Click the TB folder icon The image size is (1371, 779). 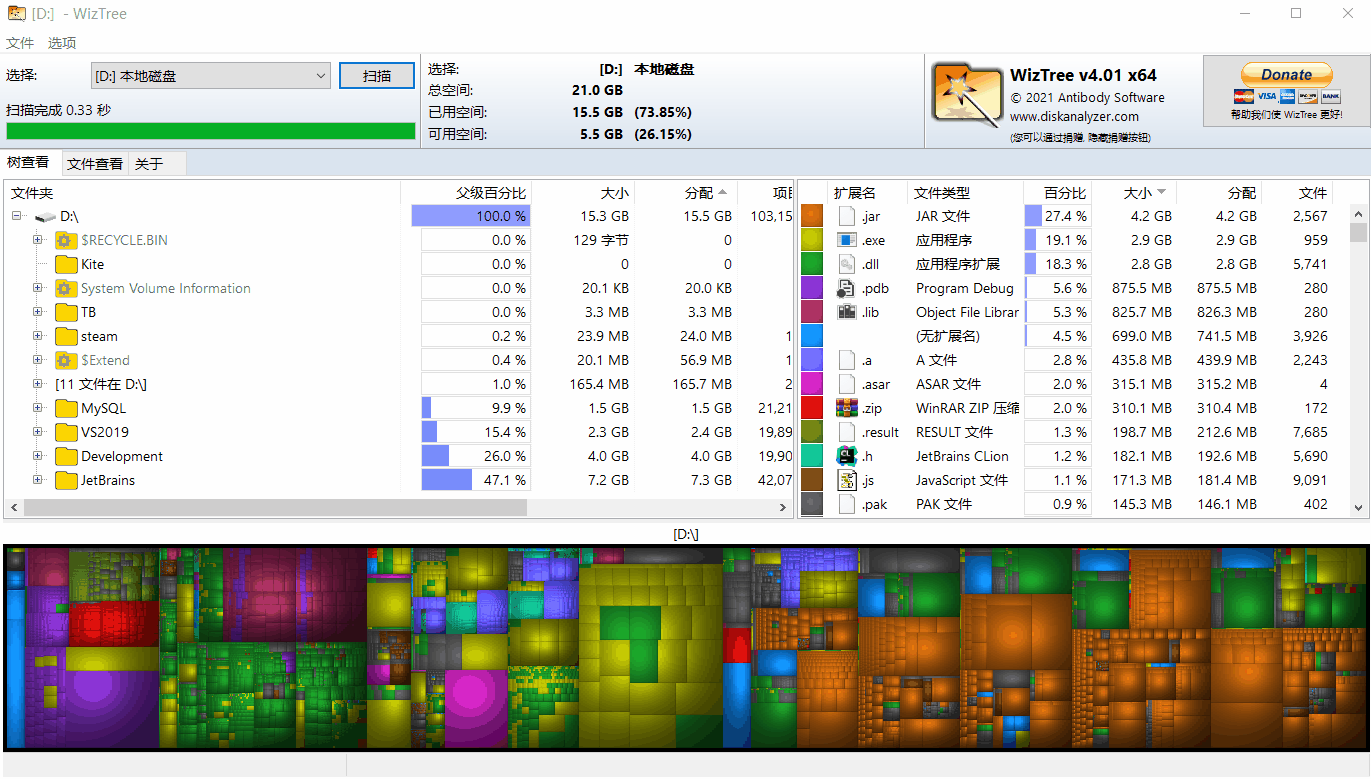pos(66,312)
